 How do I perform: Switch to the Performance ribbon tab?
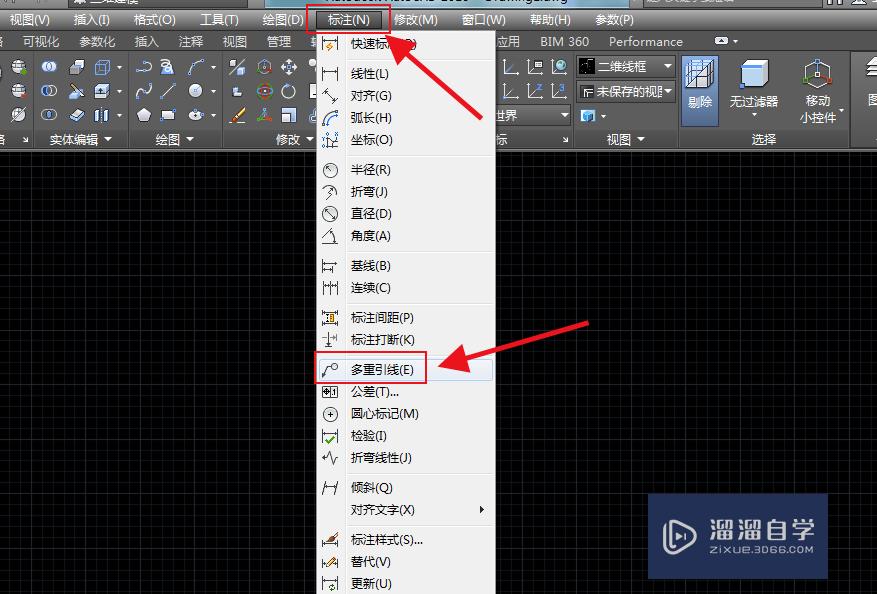[x=645, y=42]
